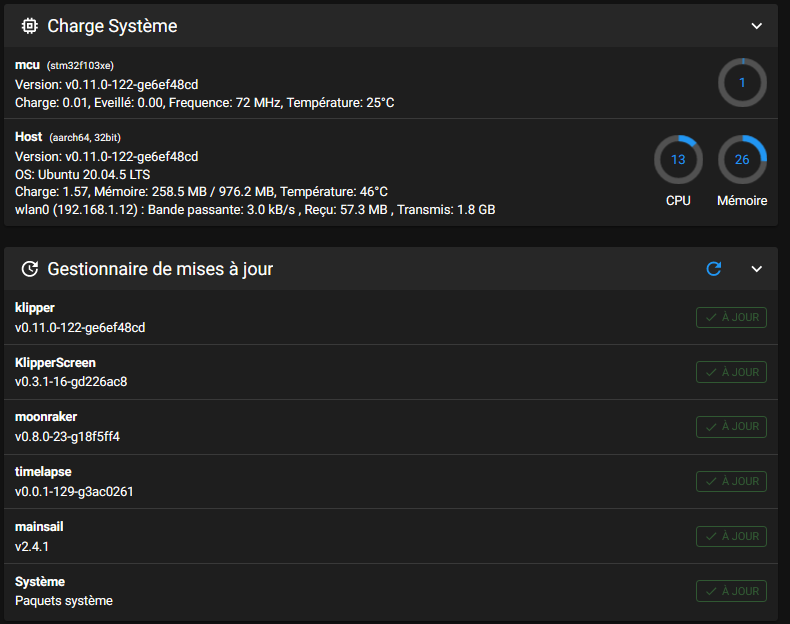Click the À JOUR button for klipper
This screenshot has width=790, height=624.
[731, 317]
